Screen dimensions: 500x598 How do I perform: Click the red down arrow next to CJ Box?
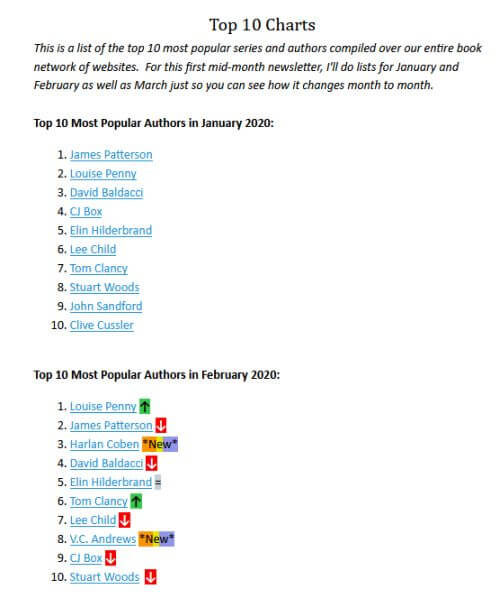pos(111,558)
